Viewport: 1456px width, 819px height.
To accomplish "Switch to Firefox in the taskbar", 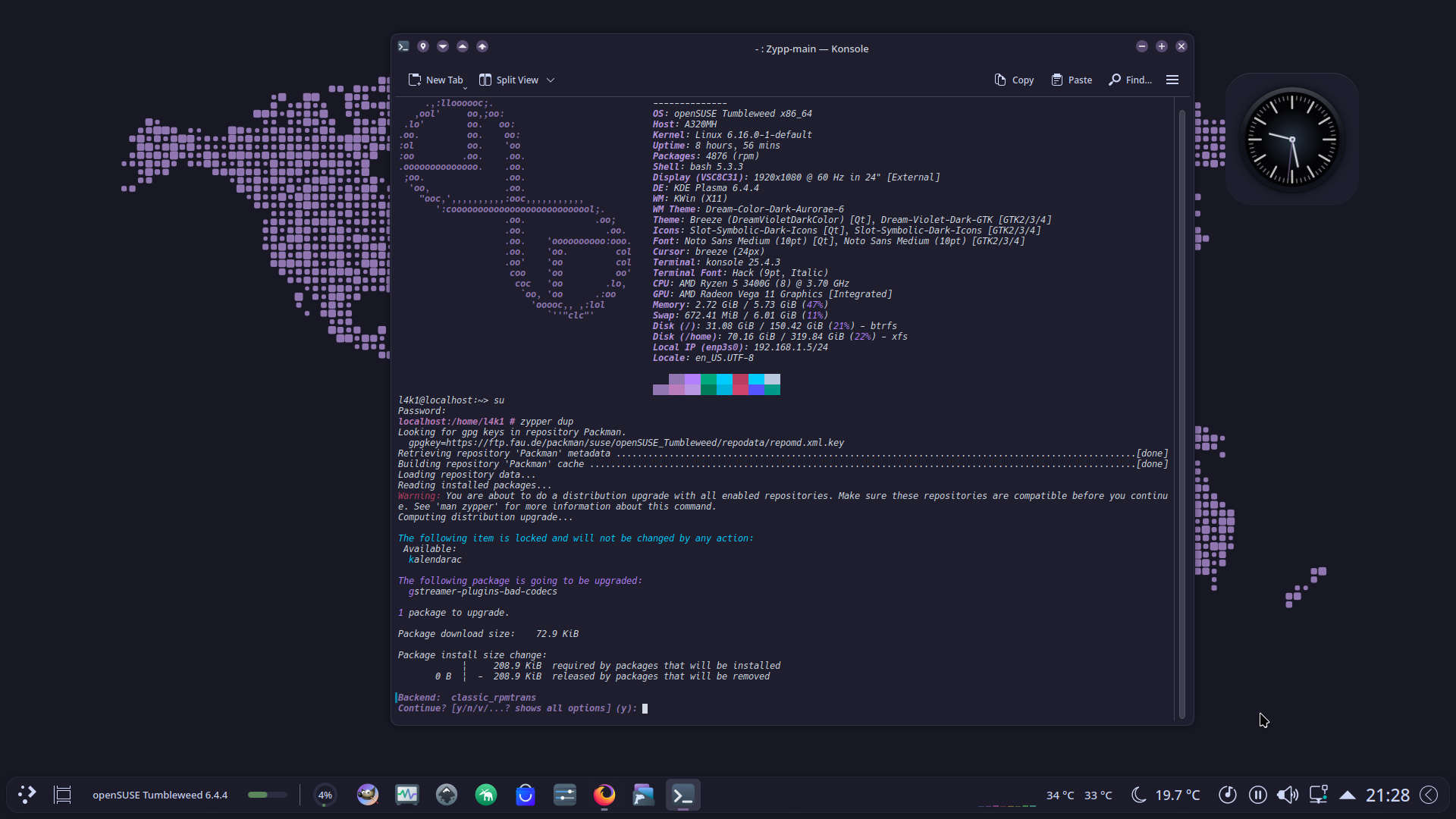I will coord(604,795).
